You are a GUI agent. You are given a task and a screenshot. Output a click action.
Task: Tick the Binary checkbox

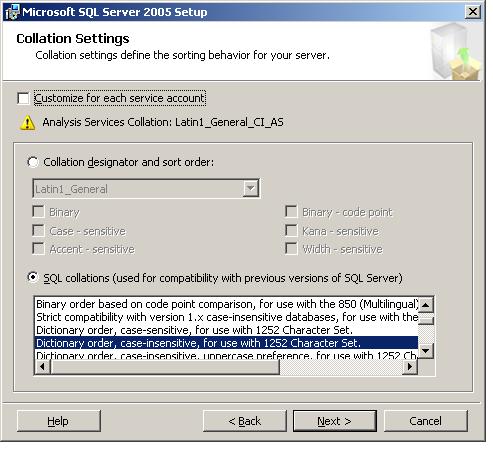[x=38, y=211]
